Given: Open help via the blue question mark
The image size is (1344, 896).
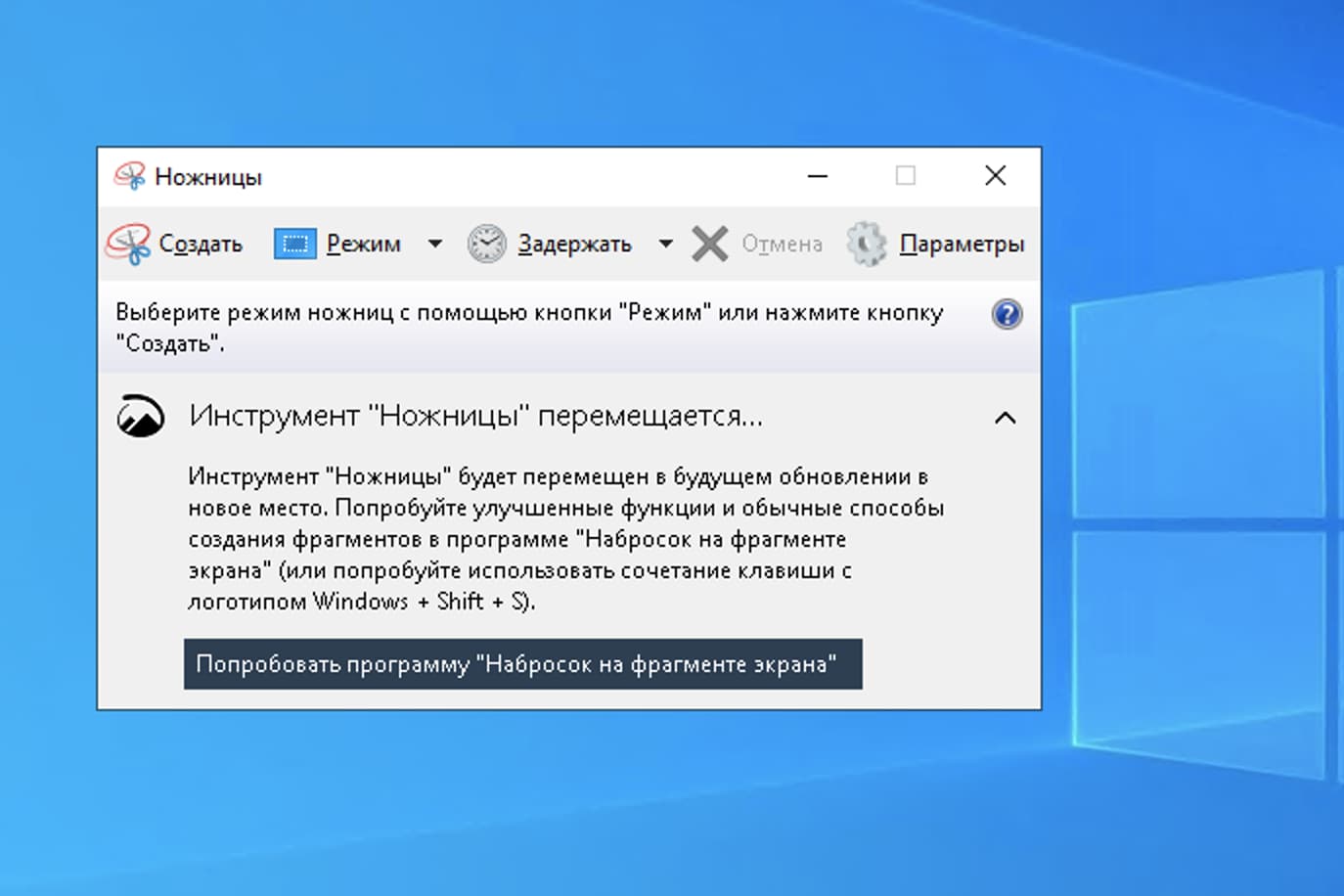Looking at the screenshot, I should point(1007,314).
